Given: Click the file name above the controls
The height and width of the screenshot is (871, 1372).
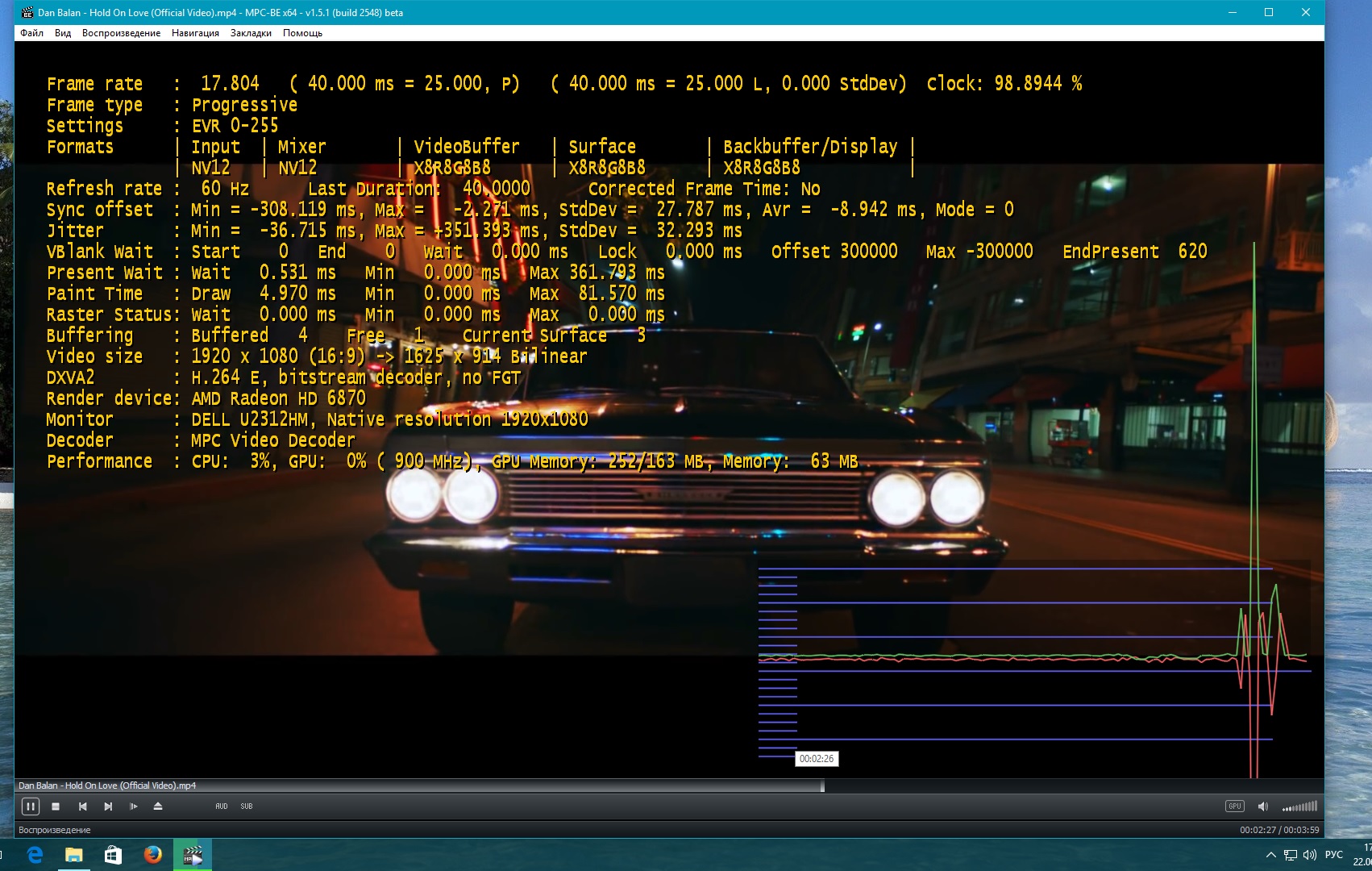Looking at the screenshot, I should 107,786.
